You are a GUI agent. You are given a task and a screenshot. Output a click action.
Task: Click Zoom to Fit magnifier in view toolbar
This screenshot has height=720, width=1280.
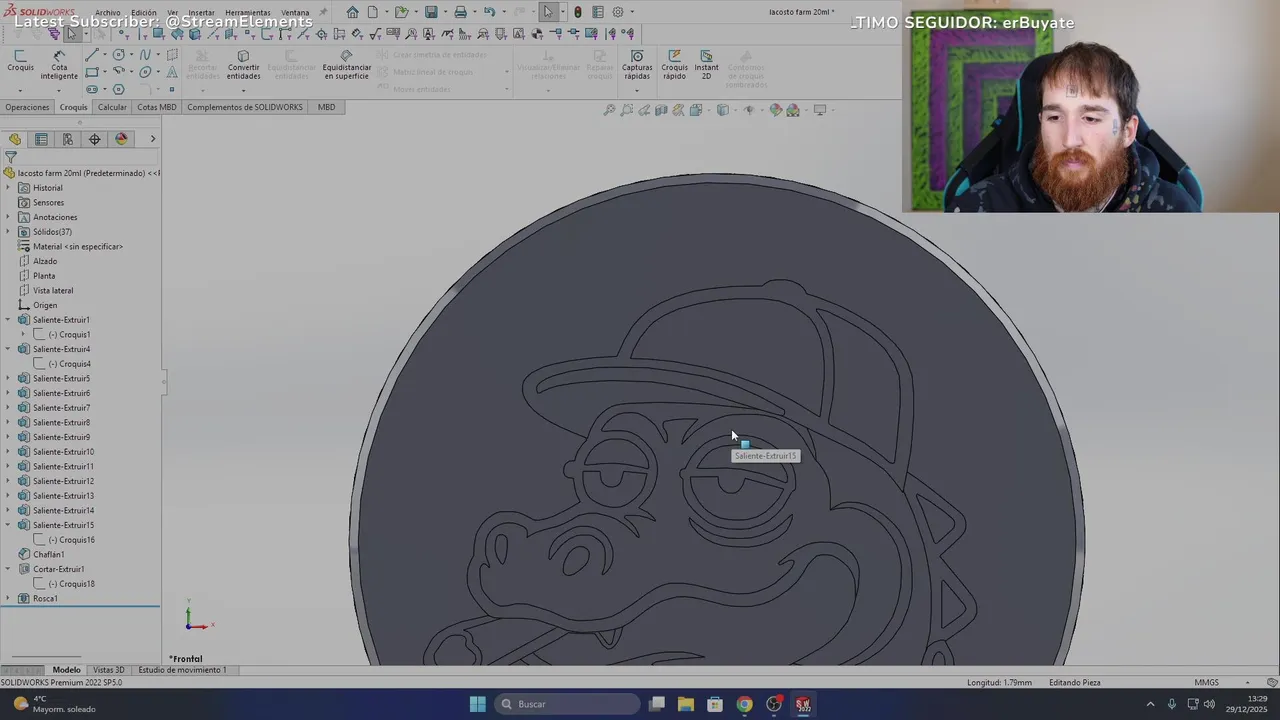[609, 110]
